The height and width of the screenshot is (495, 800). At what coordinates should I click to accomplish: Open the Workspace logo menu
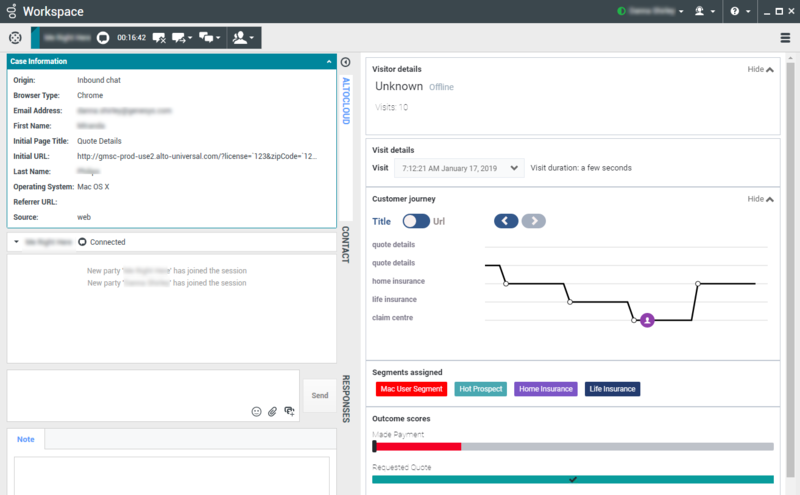[11, 11]
